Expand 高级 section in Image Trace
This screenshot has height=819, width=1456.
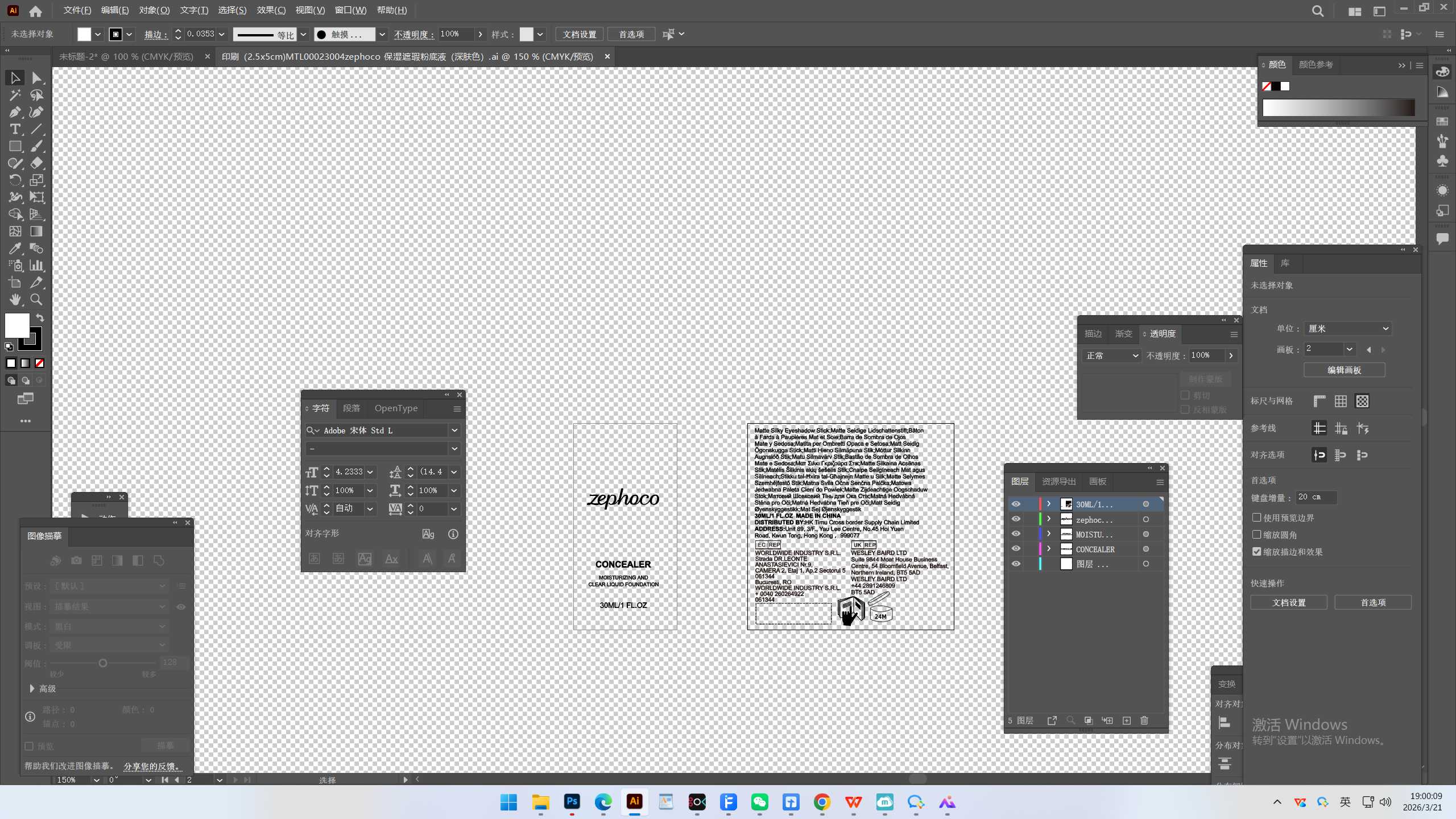coord(32,689)
